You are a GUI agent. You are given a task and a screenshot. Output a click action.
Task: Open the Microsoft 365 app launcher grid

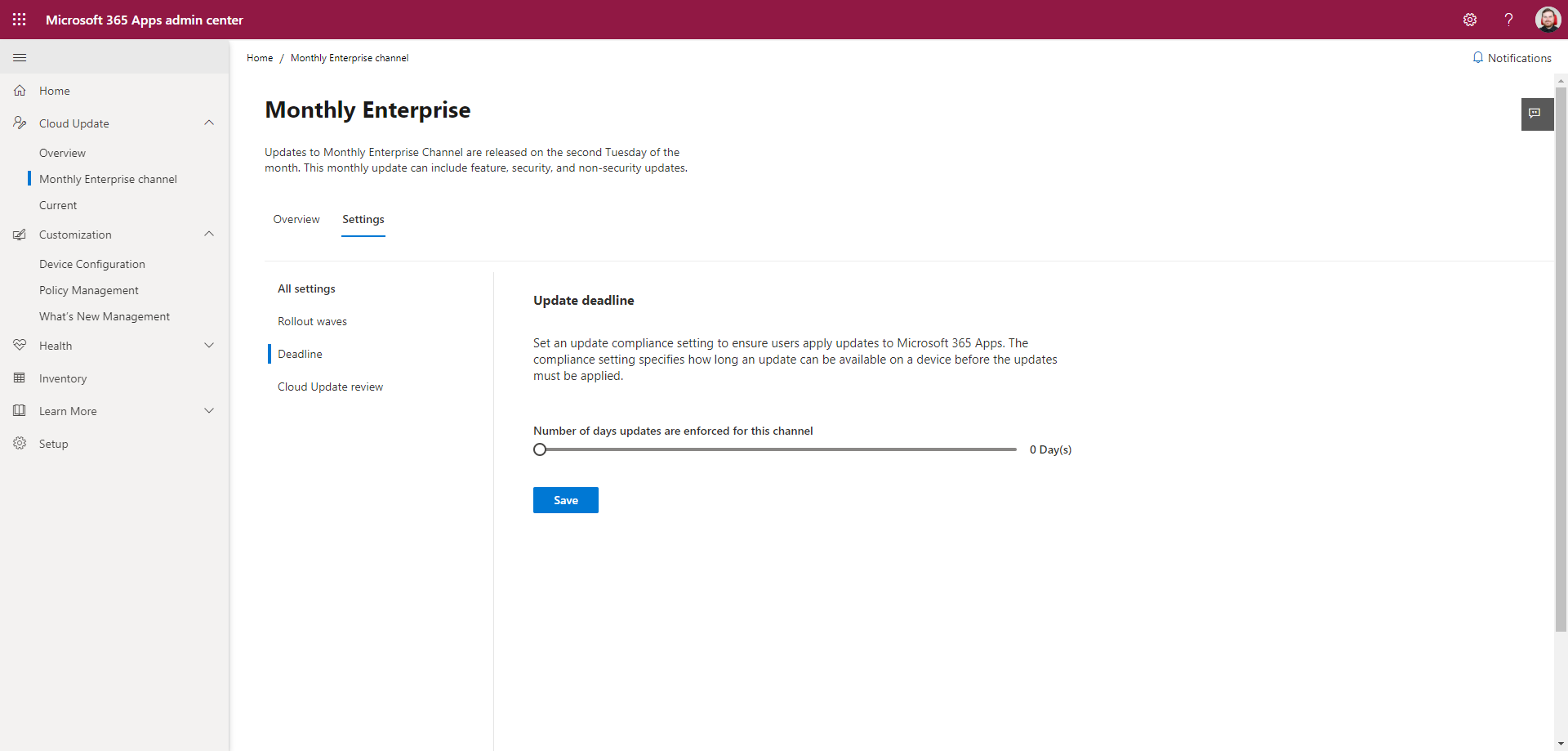pyautogui.click(x=19, y=19)
